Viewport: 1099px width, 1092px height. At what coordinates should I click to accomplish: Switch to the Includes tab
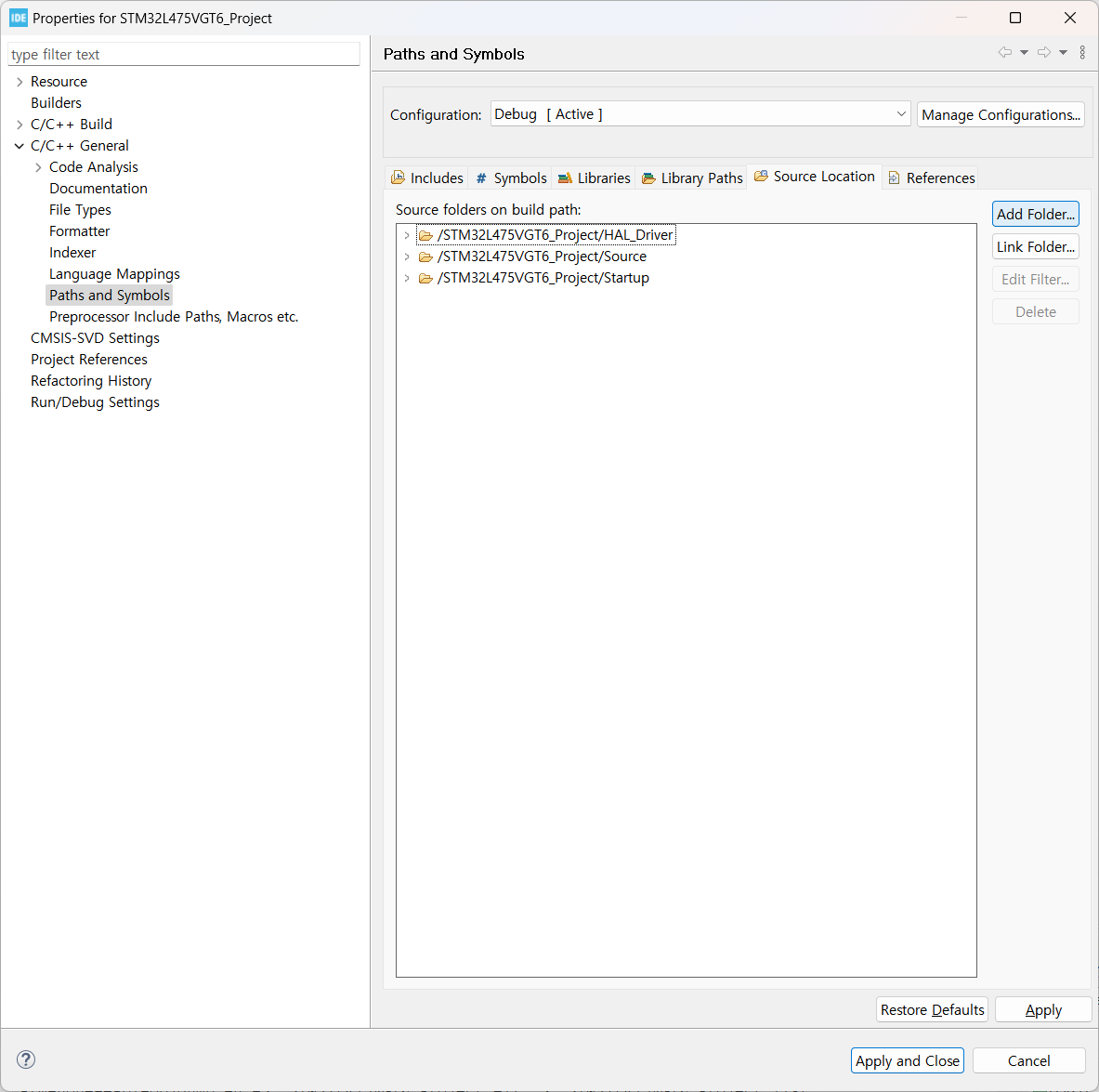(427, 178)
